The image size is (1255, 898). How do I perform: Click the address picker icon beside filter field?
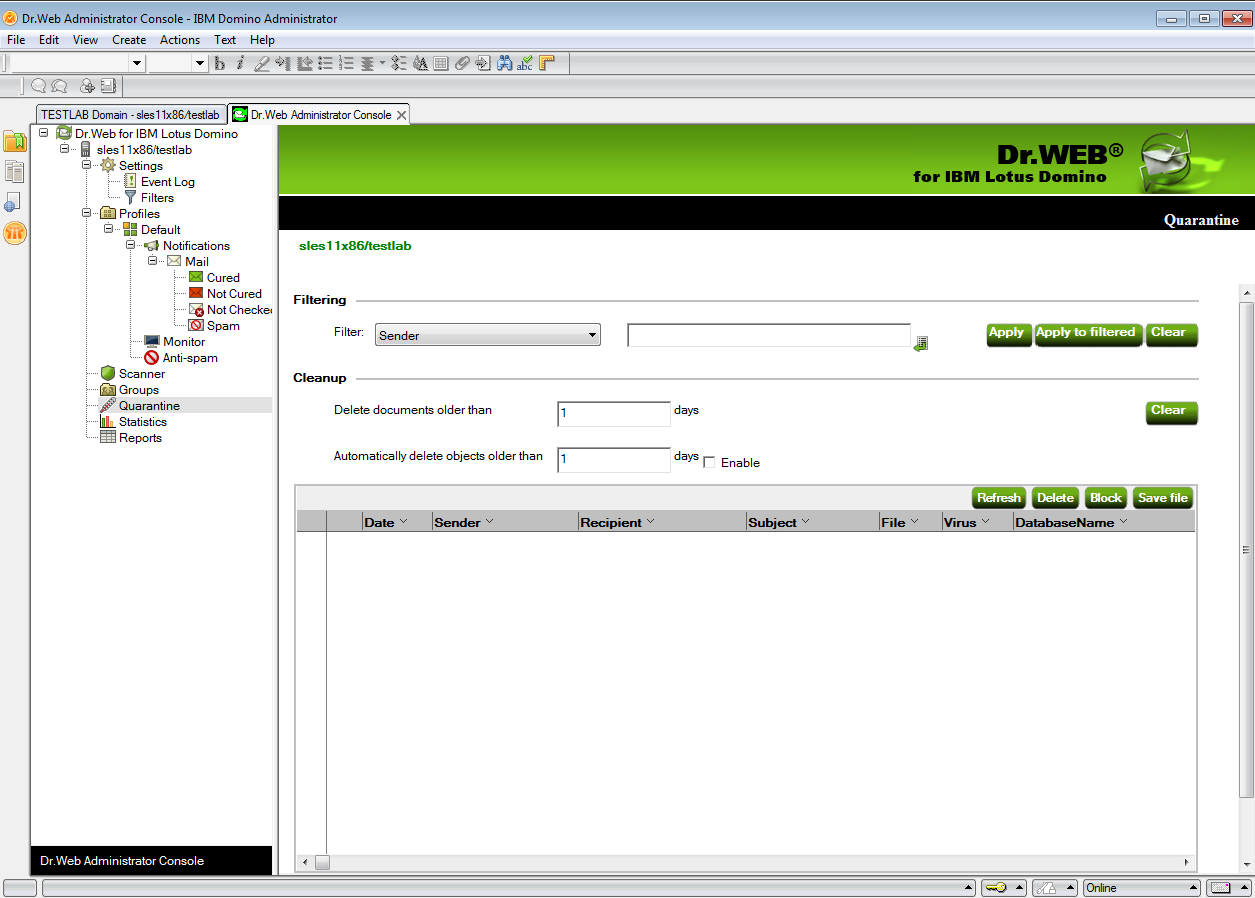click(921, 343)
